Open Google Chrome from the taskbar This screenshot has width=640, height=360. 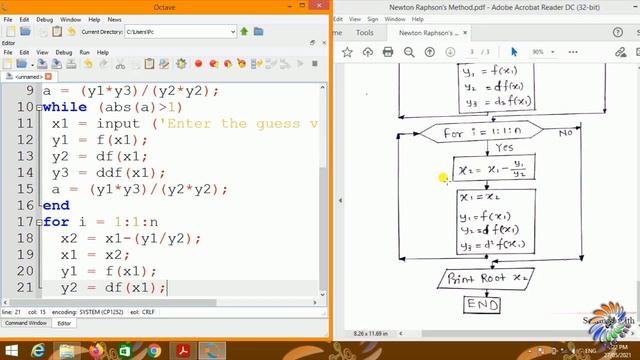(x=154, y=351)
